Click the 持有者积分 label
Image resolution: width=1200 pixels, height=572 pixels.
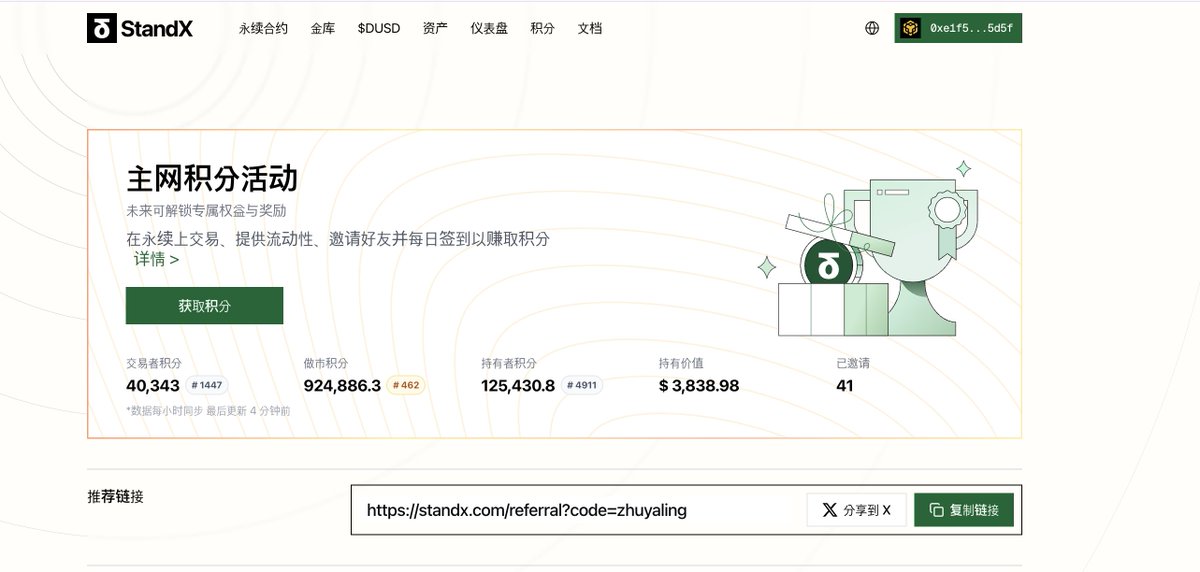tap(508, 363)
